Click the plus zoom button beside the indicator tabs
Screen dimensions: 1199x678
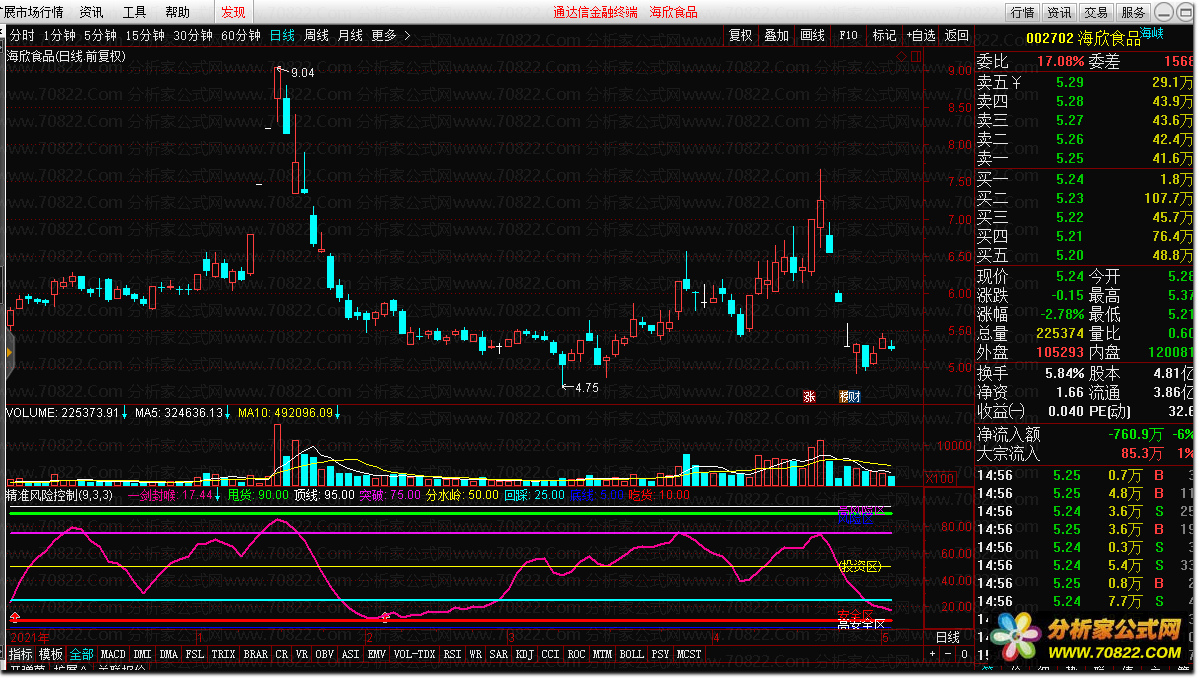[932, 654]
